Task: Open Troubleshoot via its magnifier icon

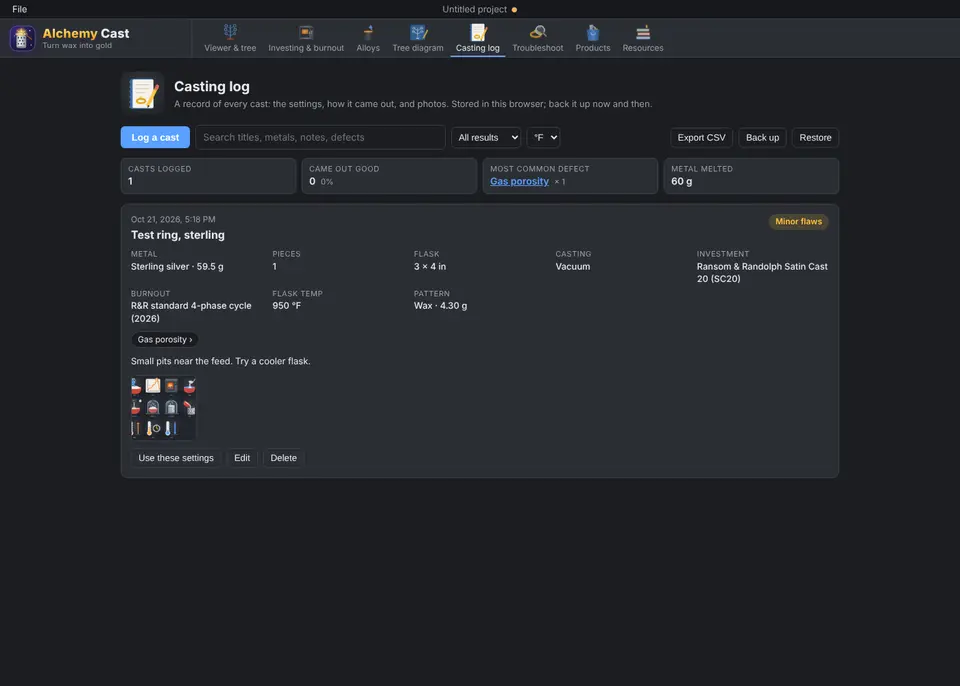Action: pos(538,32)
